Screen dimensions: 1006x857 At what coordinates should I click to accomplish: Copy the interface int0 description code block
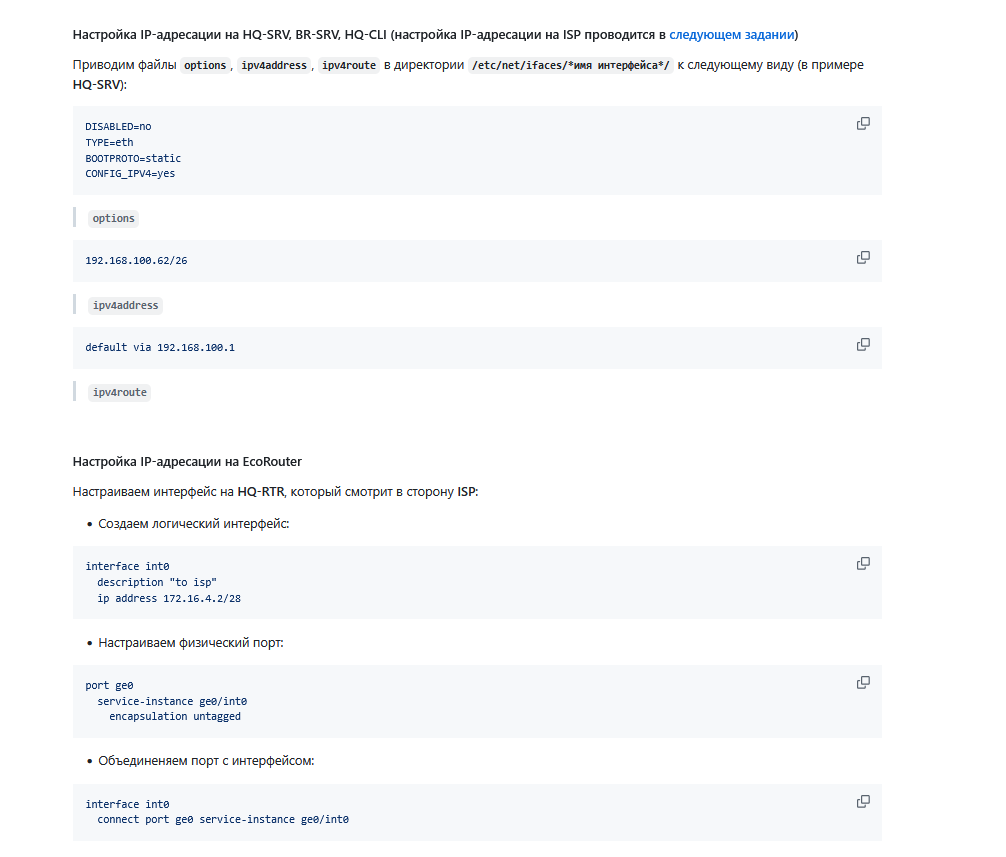(x=863, y=563)
